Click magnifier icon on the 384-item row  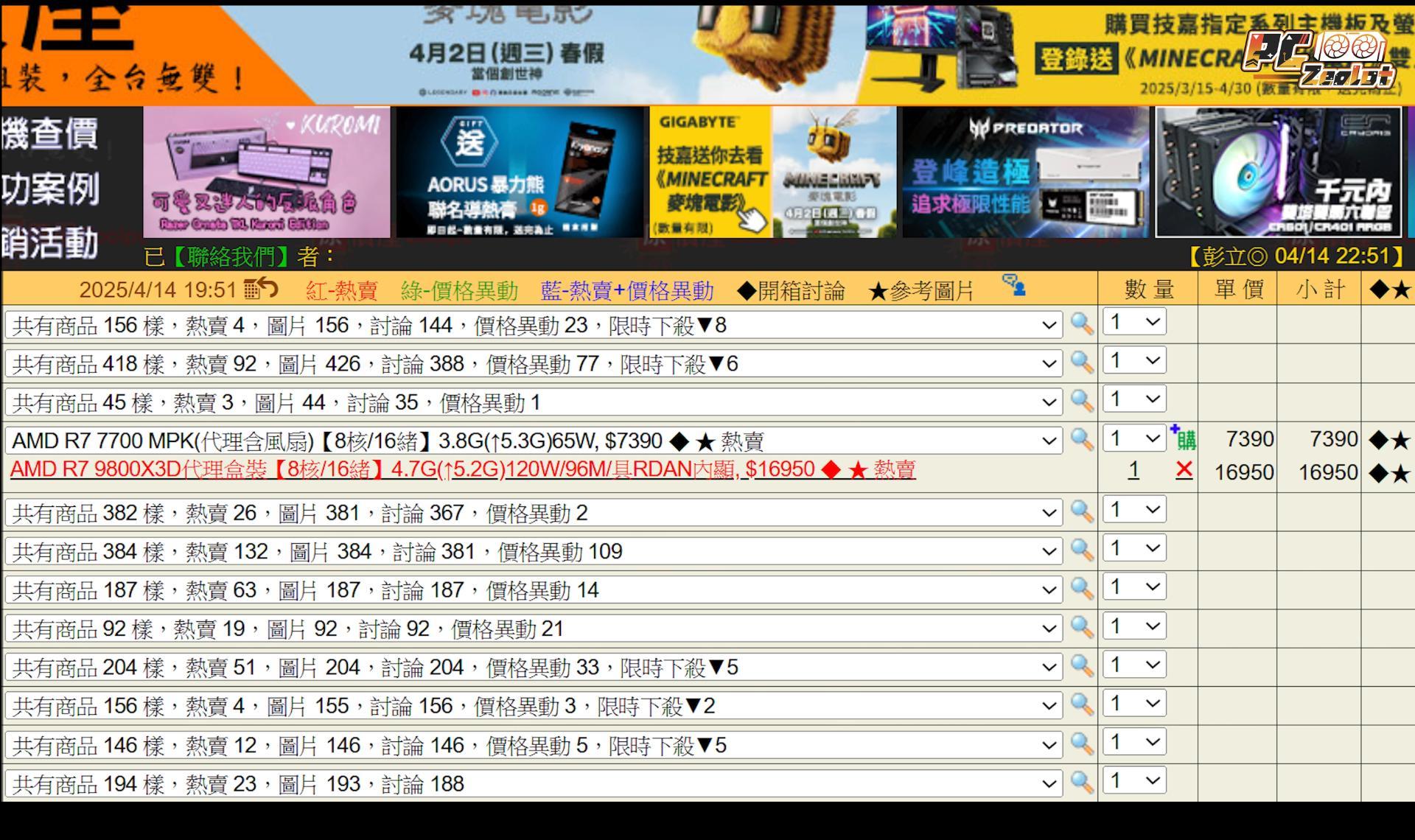point(1081,550)
